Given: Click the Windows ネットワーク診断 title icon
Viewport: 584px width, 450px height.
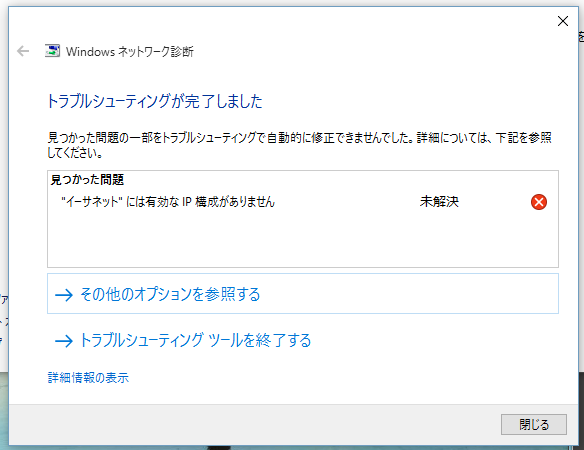Looking at the screenshot, I should point(52,51).
